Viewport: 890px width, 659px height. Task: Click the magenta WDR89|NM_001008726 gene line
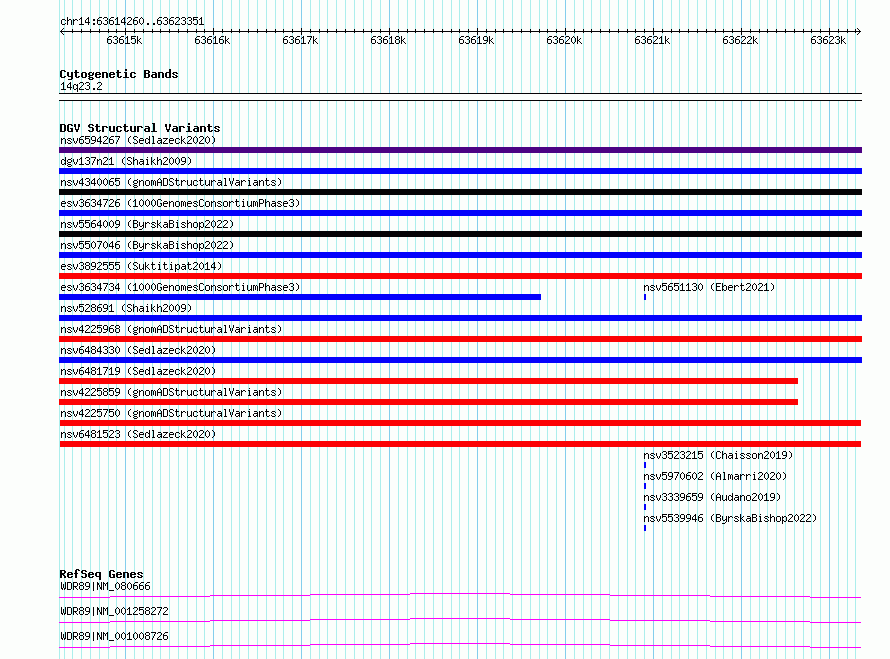(x=460, y=645)
